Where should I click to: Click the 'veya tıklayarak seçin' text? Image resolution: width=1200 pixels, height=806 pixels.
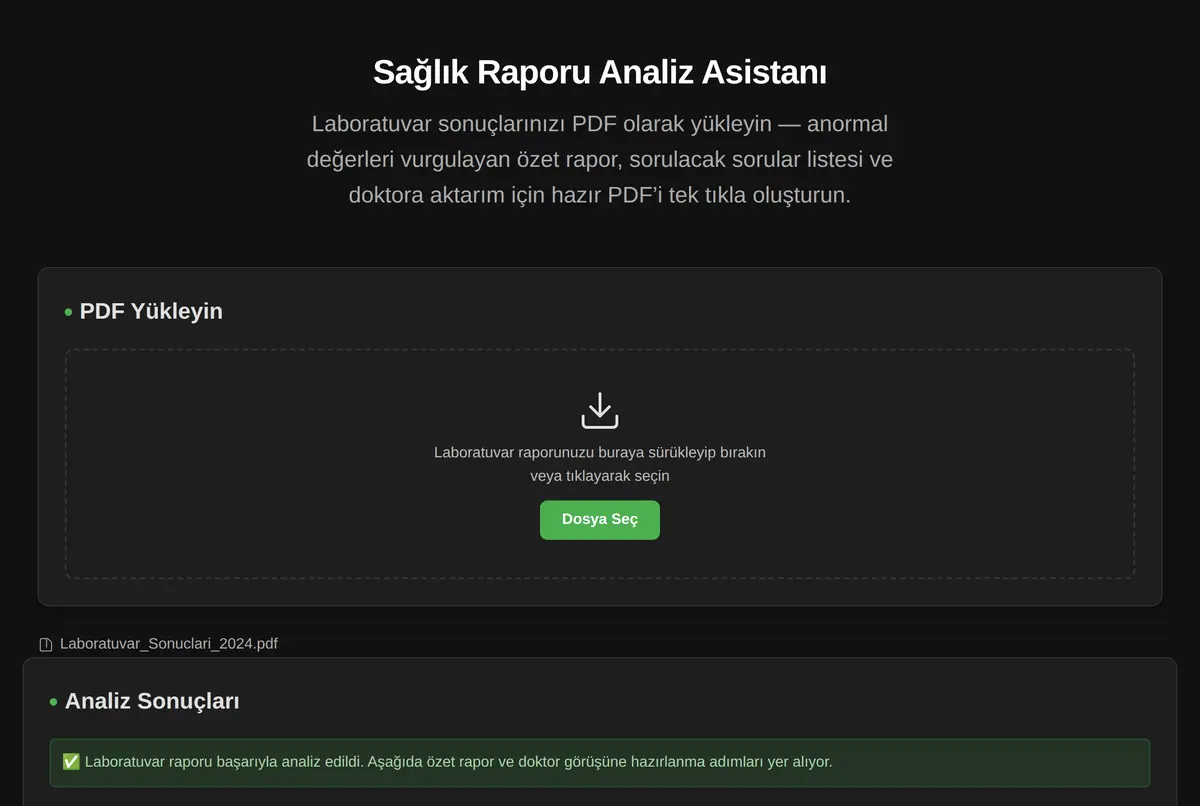pos(600,476)
